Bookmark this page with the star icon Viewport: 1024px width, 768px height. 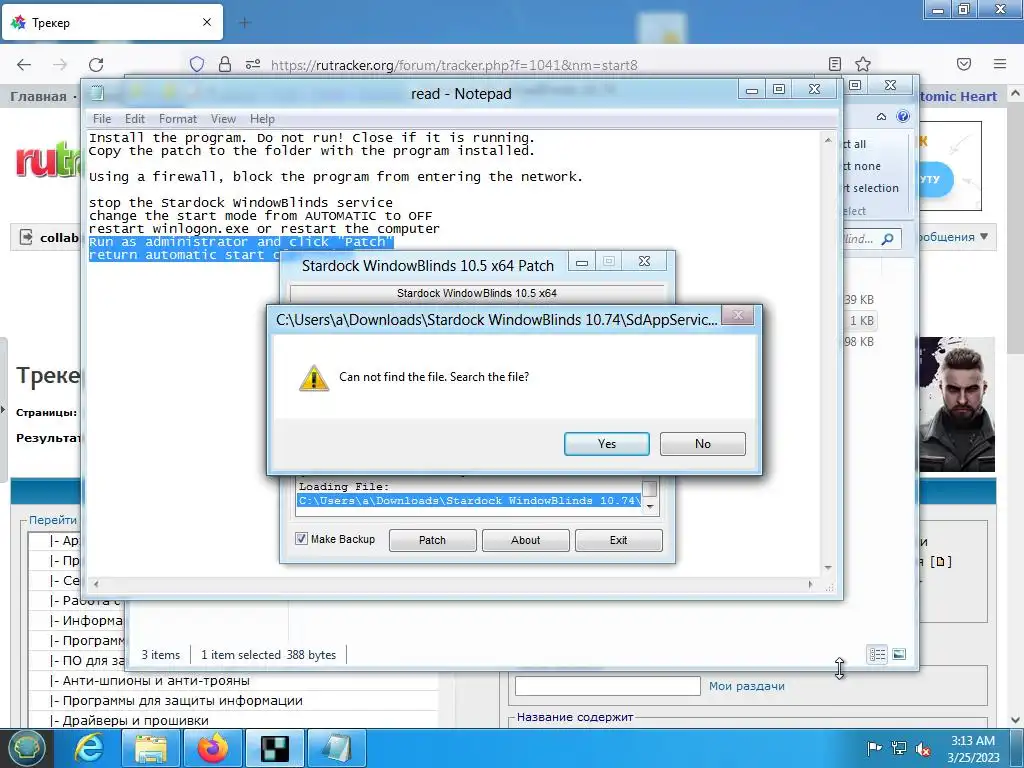click(x=863, y=64)
